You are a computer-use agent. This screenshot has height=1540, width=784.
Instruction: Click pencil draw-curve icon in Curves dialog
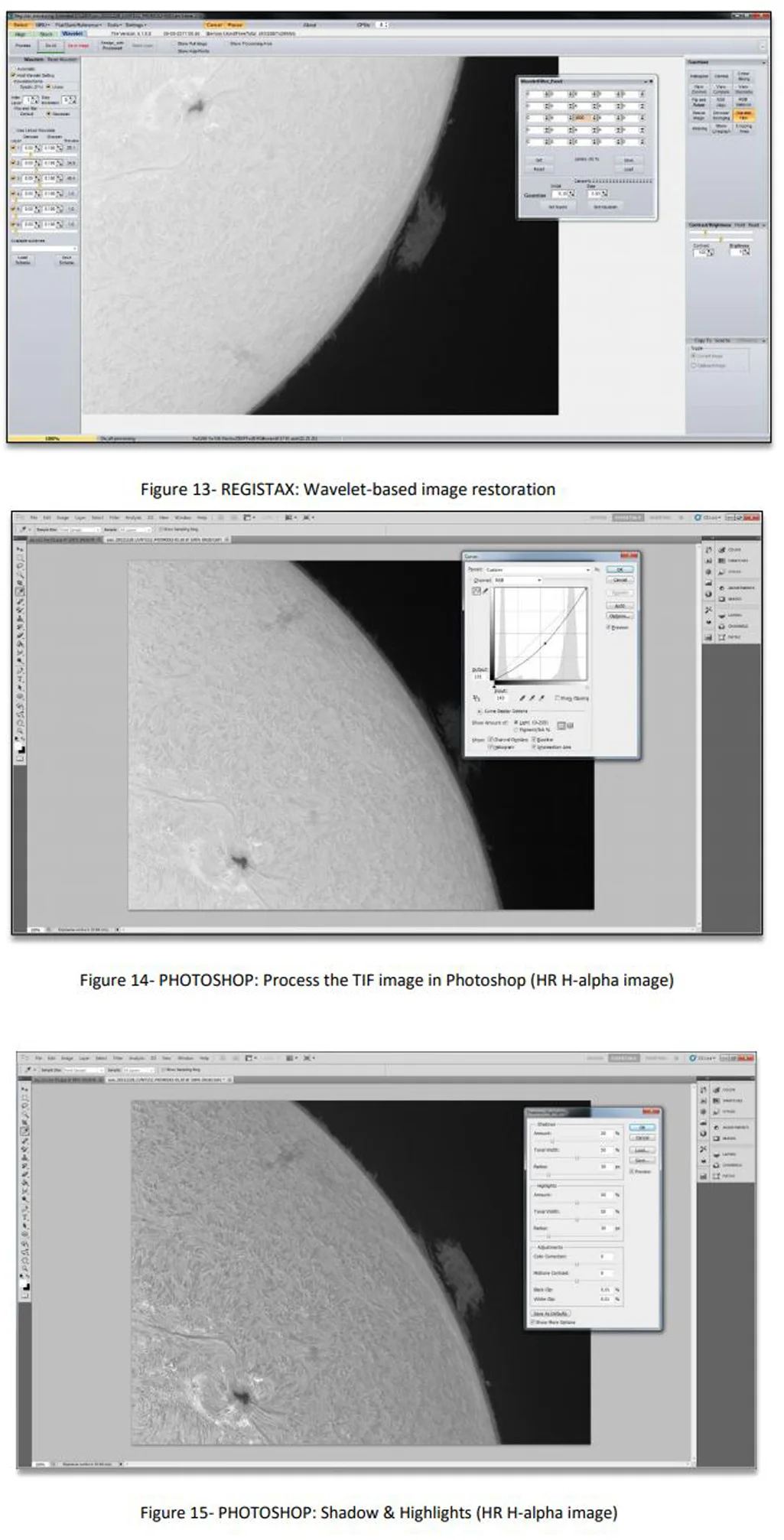485,591
